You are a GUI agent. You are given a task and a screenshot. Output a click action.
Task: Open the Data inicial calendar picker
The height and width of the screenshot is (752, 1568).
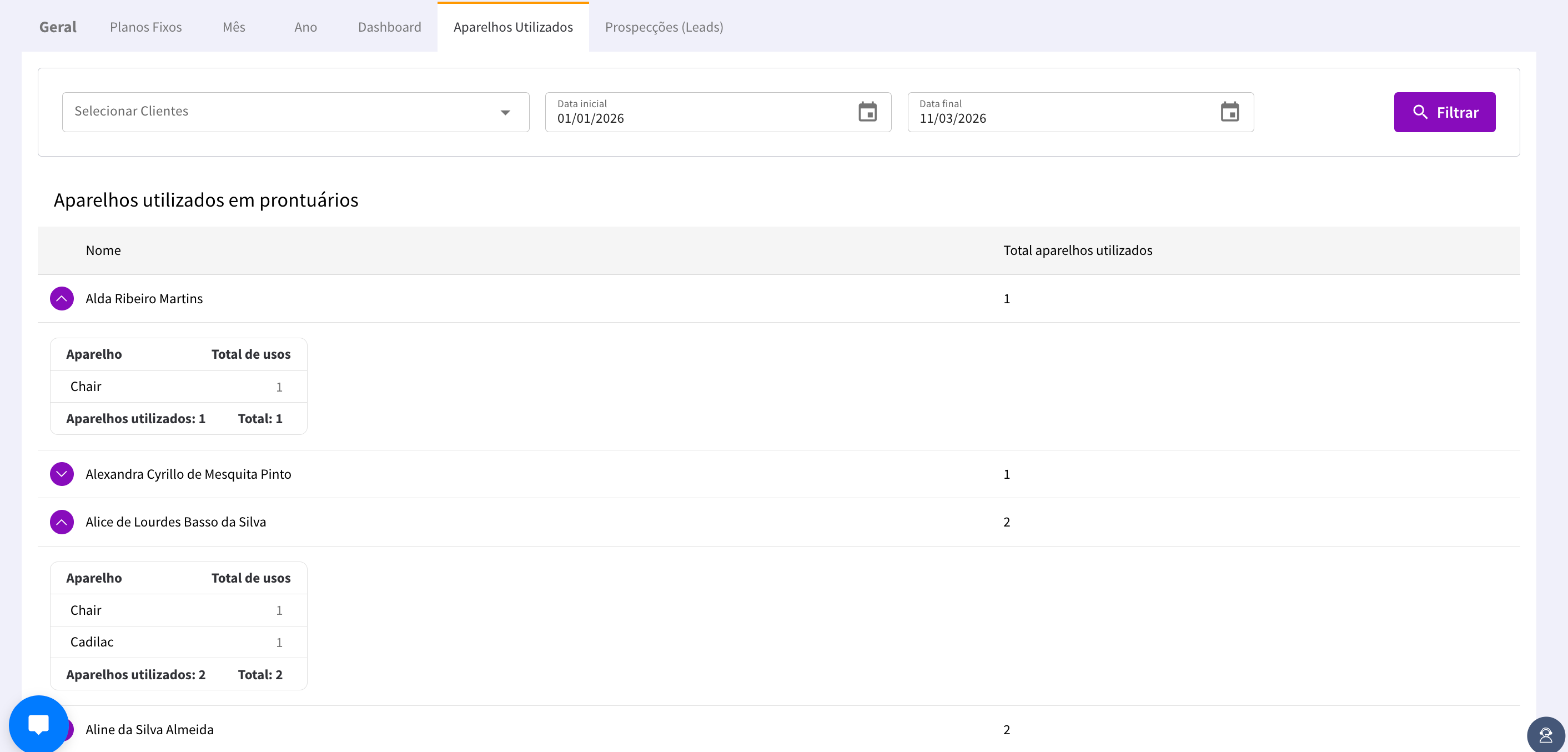click(x=867, y=112)
